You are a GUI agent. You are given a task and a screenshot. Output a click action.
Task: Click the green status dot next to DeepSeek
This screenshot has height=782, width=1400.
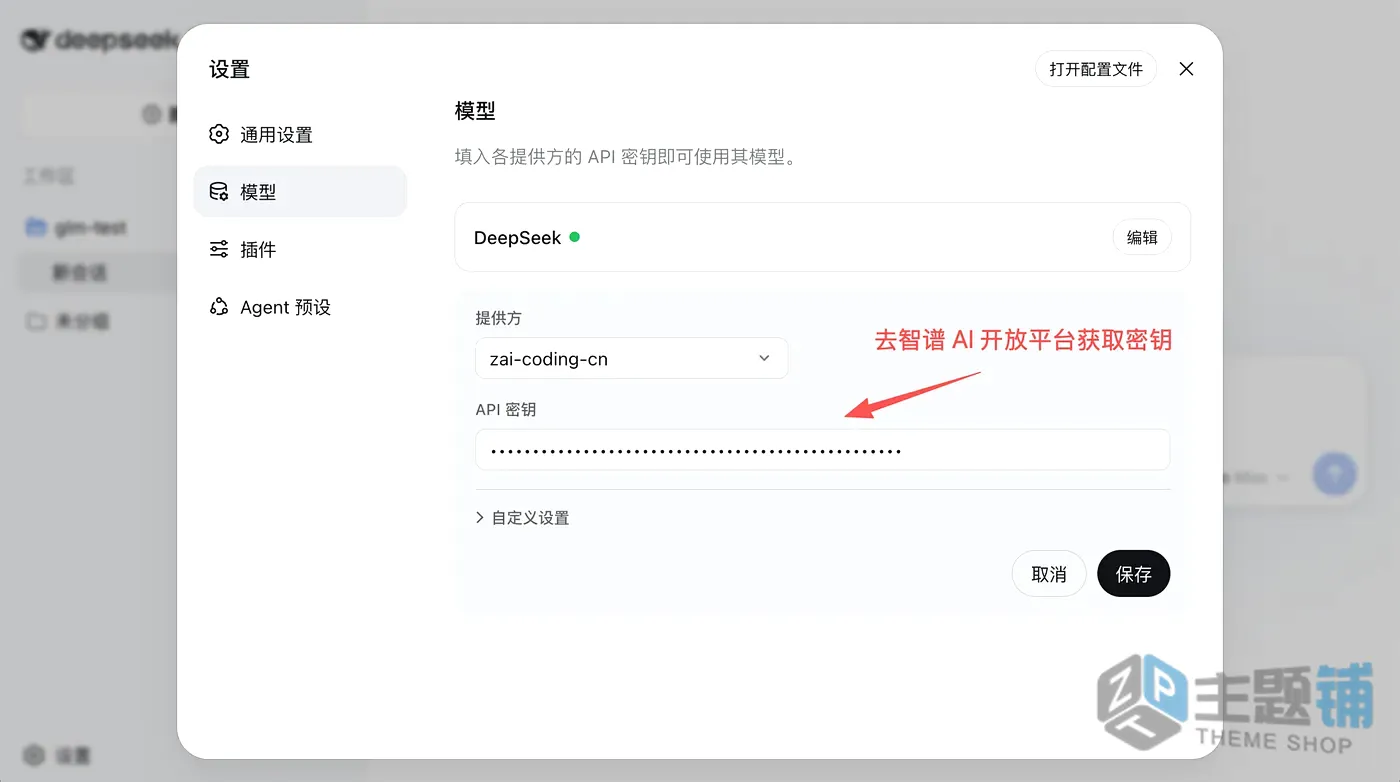pos(575,237)
